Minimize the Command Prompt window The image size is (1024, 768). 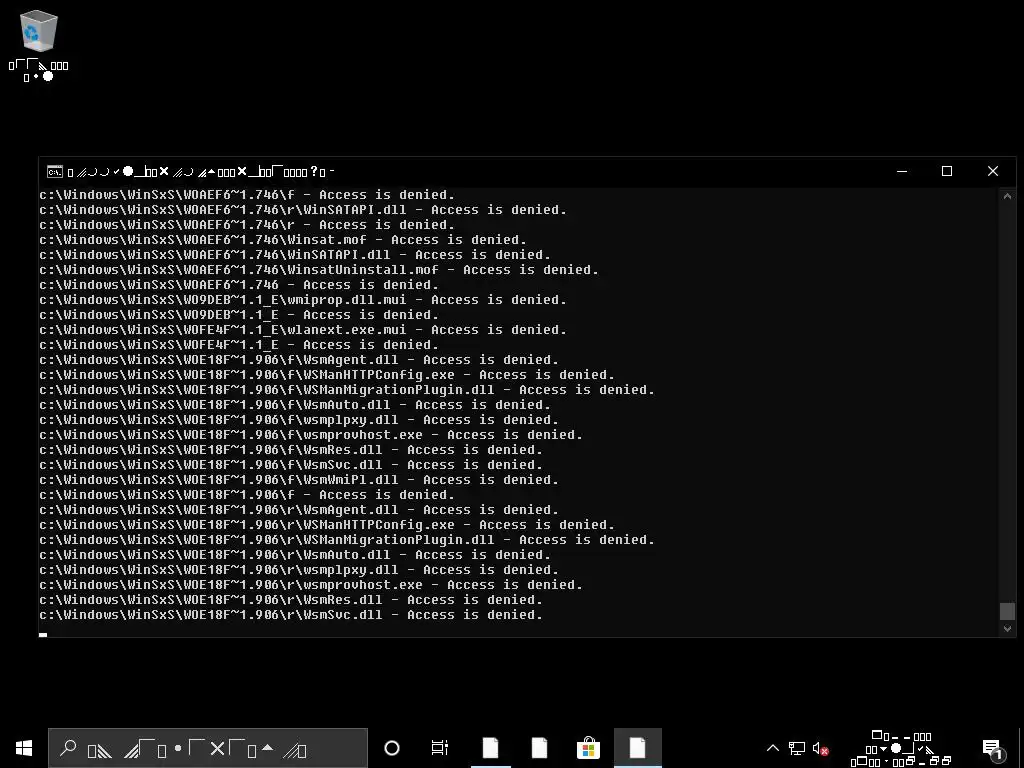pyautogui.click(x=902, y=171)
